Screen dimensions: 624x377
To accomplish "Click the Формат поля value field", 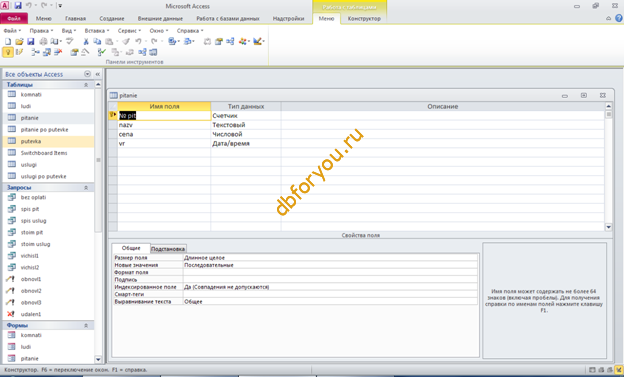I will coord(330,272).
